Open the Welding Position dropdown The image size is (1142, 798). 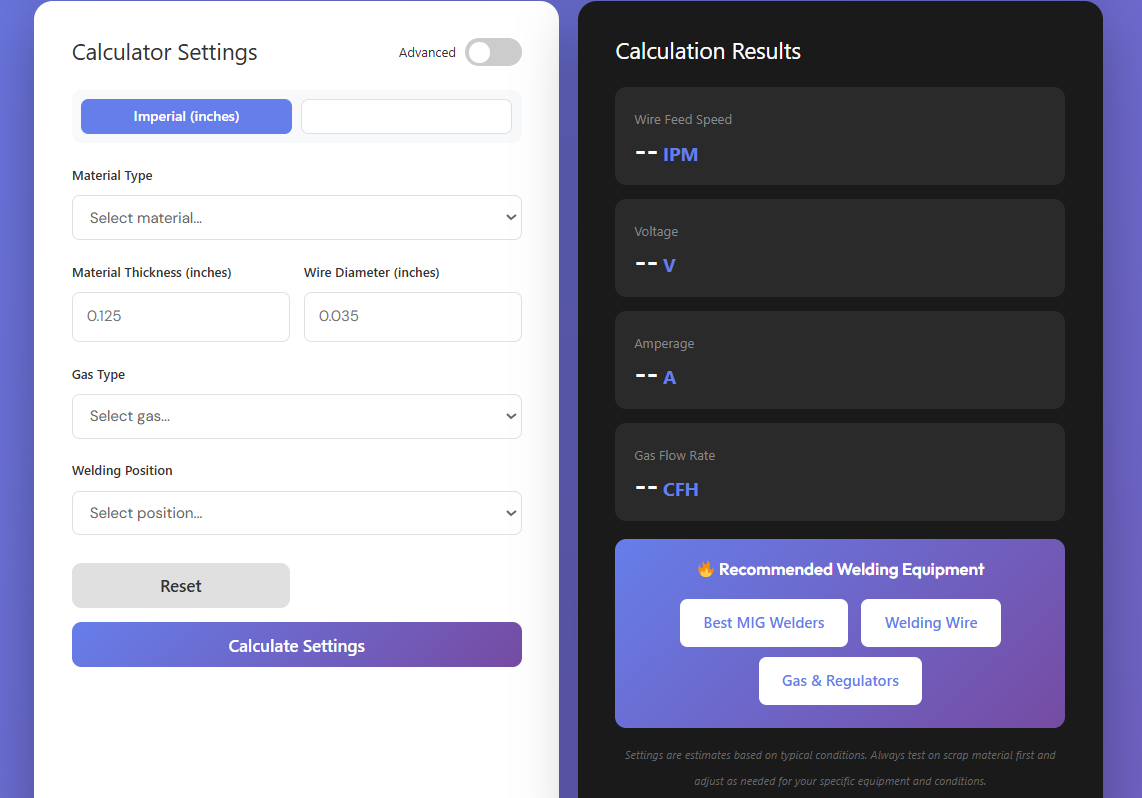tap(296, 513)
